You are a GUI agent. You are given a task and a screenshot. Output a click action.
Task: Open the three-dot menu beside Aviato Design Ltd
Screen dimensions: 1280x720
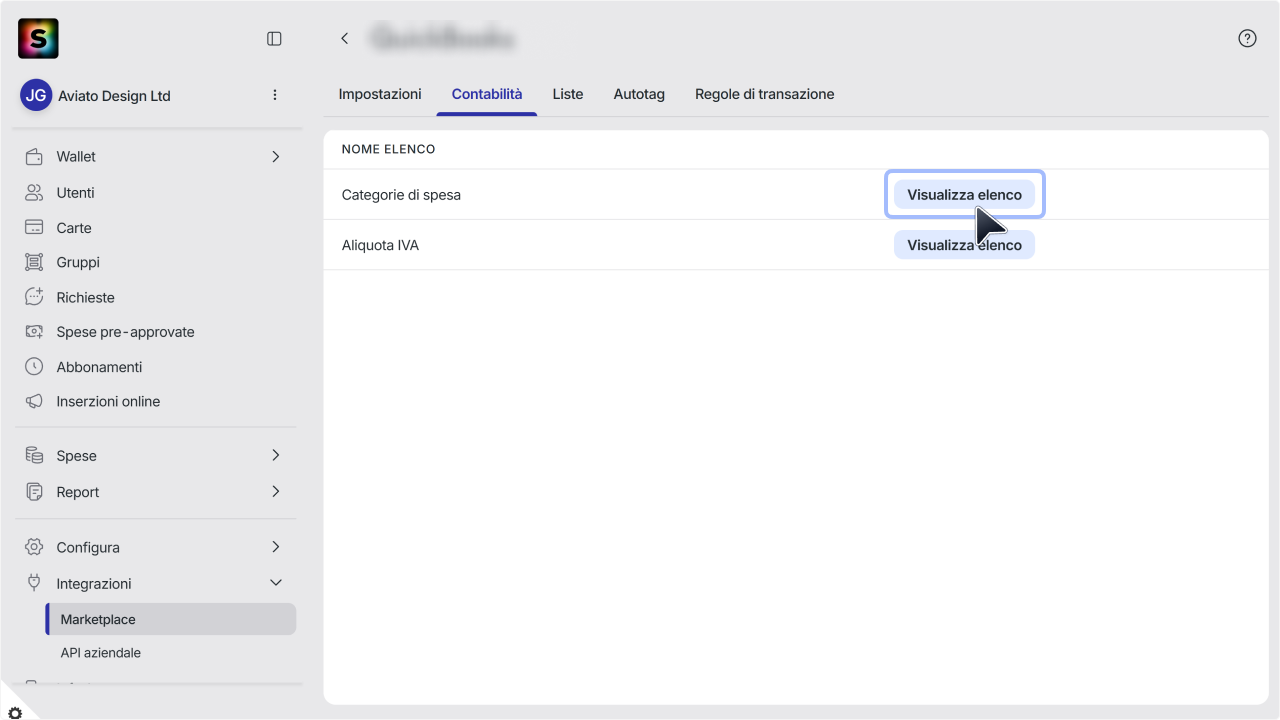275,95
